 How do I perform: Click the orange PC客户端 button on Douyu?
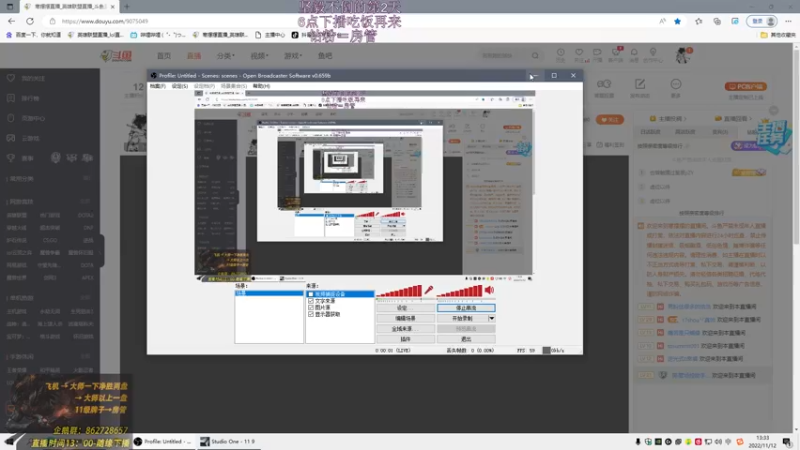pyautogui.click(x=745, y=86)
